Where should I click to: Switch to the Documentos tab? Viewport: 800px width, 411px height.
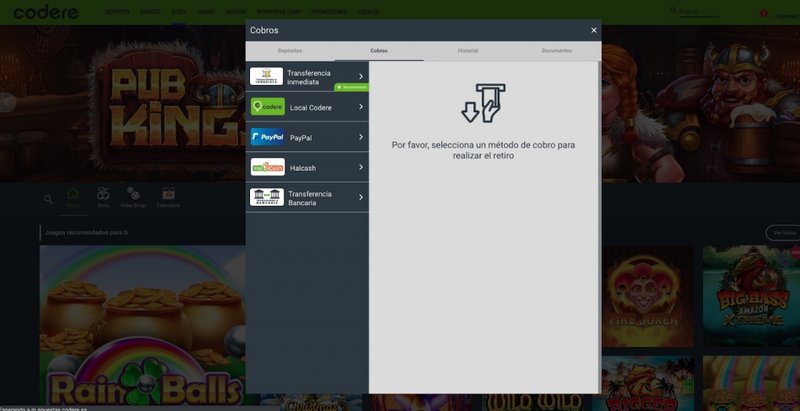[x=557, y=51]
